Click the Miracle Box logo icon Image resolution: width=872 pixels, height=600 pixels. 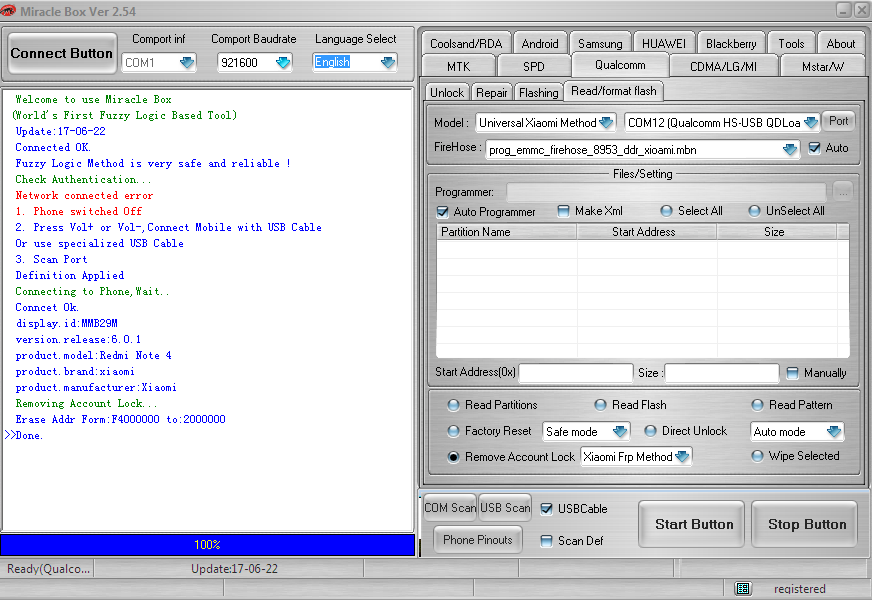click(8, 11)
